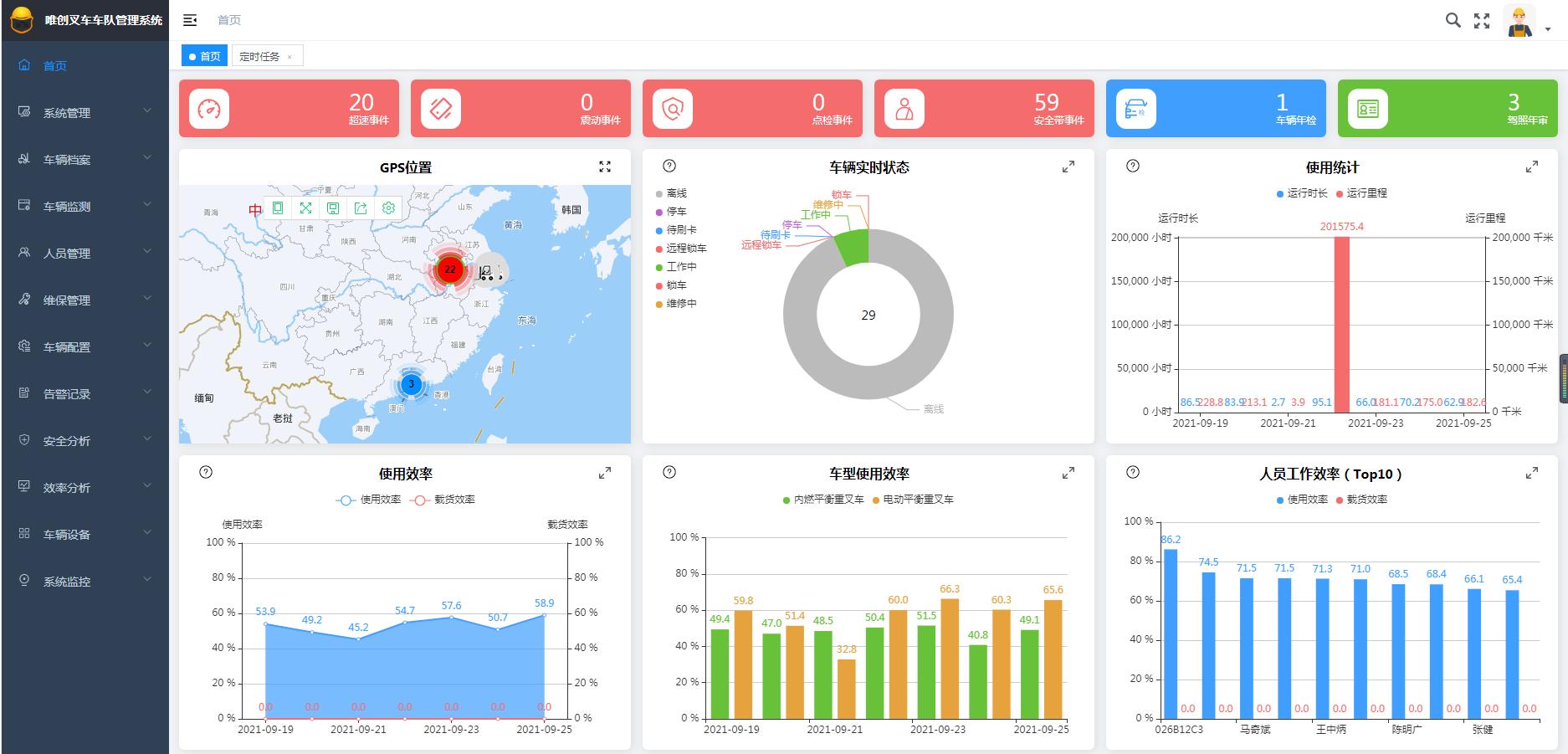Enlarge the 人员工作效率 chart panel
The width and height of the screenshot is (1568, 754).
[1532, 473]
